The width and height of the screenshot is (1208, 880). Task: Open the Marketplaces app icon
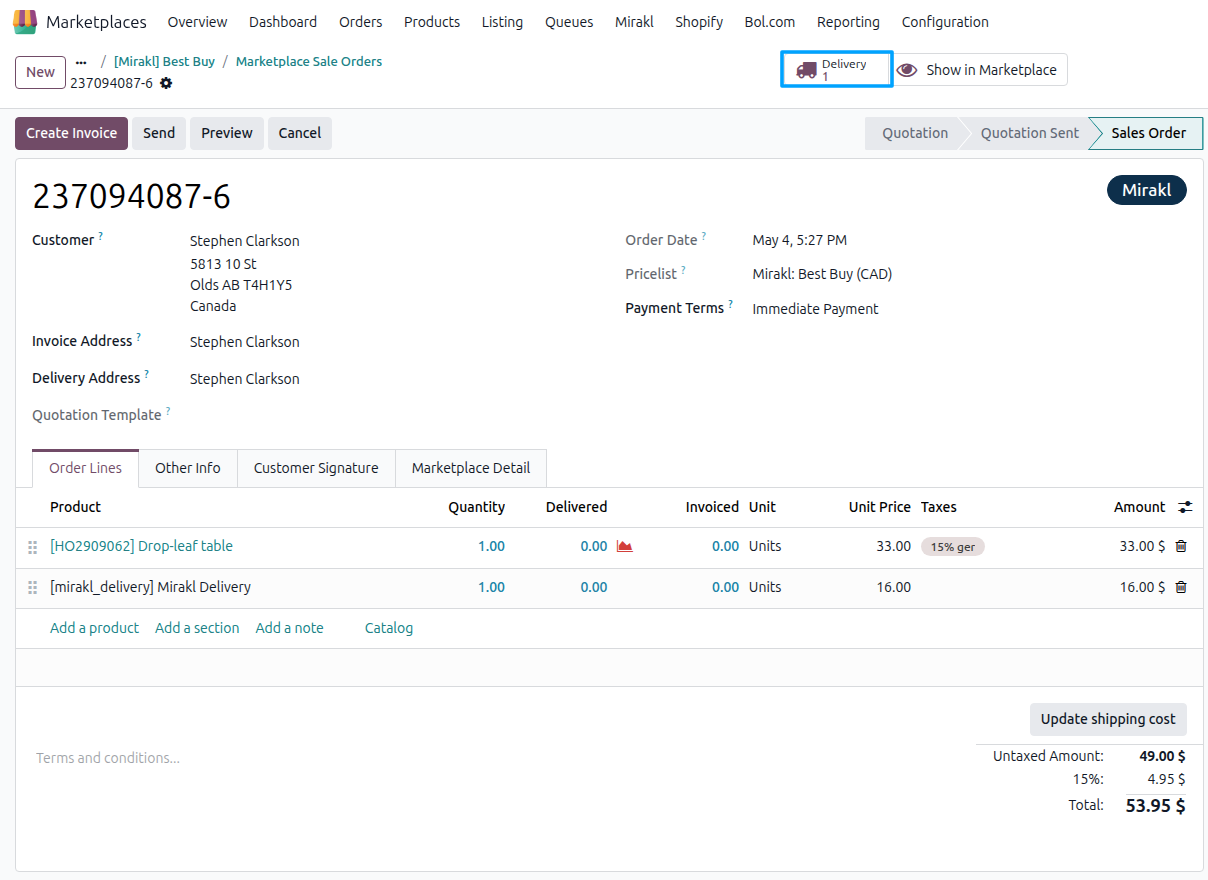click(25, 21)
